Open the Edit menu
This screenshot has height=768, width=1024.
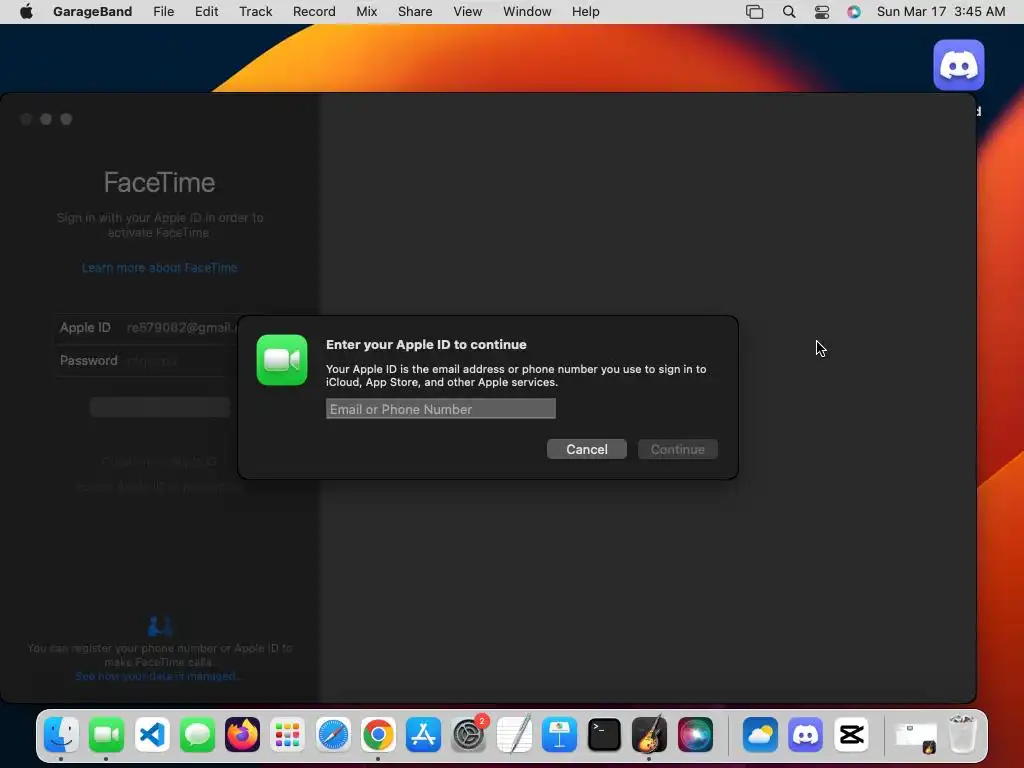(x=206, y=12)
